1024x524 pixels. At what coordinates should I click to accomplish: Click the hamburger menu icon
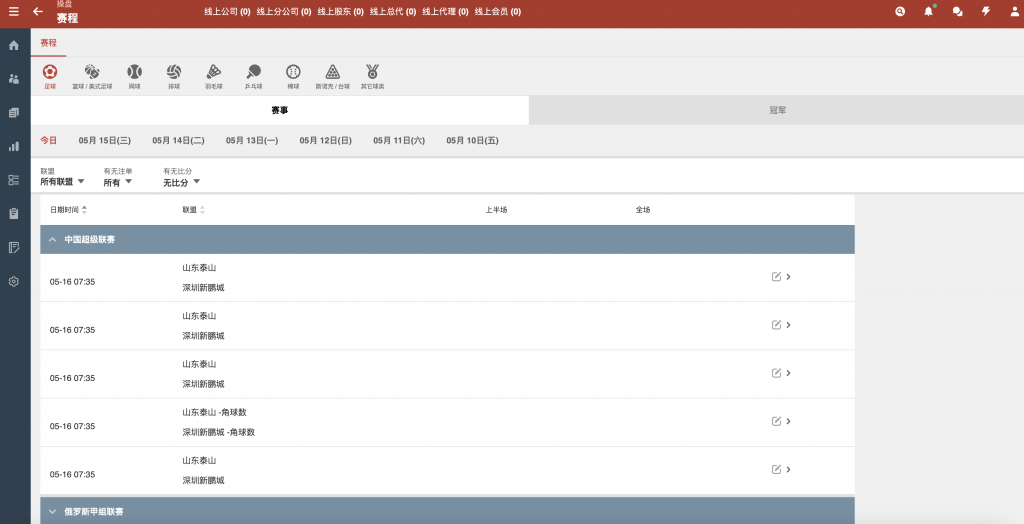(14, 12)
